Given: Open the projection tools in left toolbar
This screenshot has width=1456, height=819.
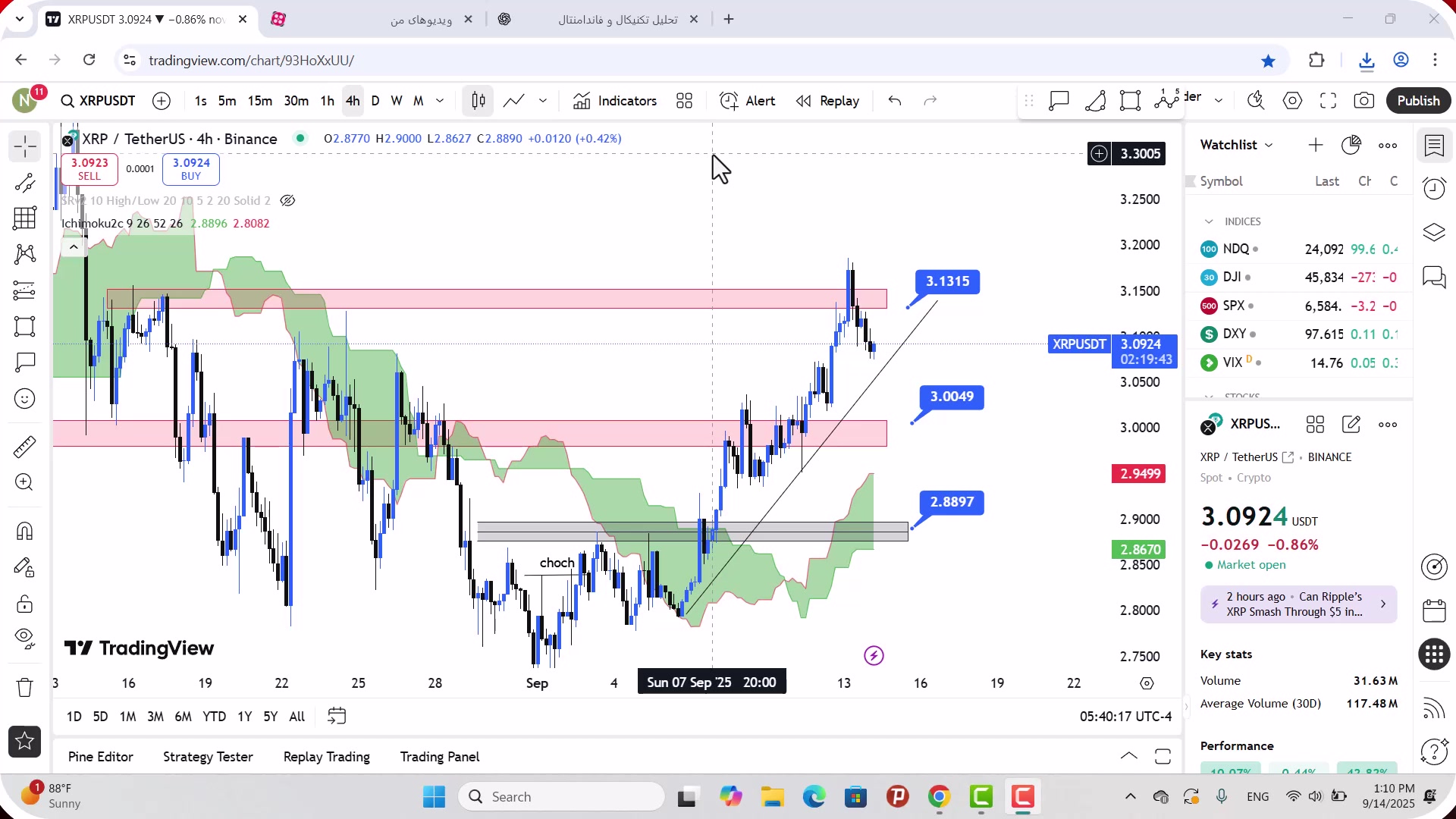Looking at the screenshot, I should tap(25, 290).
